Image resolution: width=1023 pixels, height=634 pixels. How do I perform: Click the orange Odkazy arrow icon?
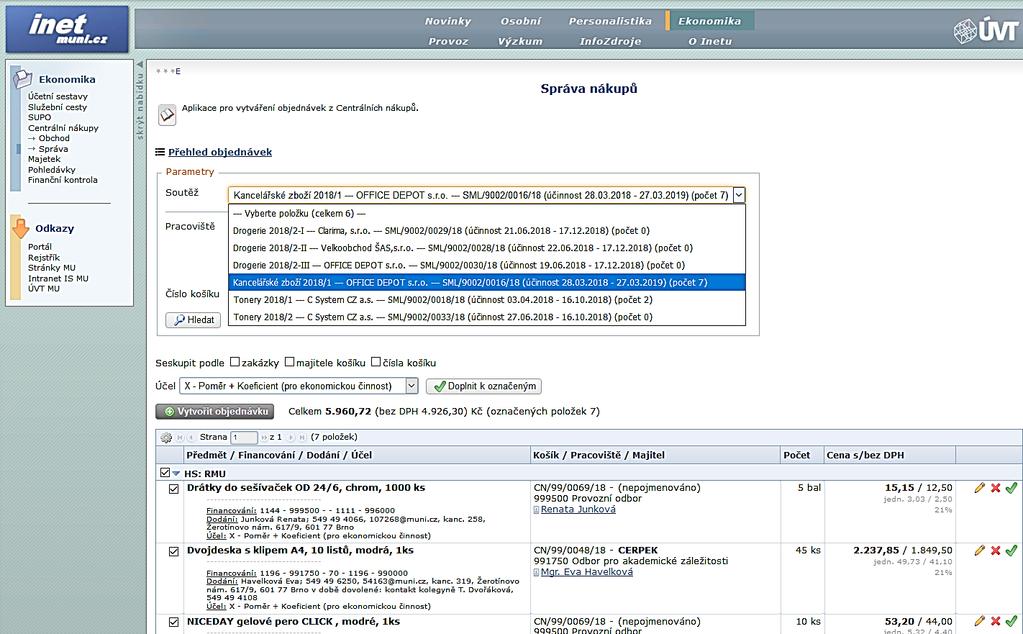click(x=21, y=228)
